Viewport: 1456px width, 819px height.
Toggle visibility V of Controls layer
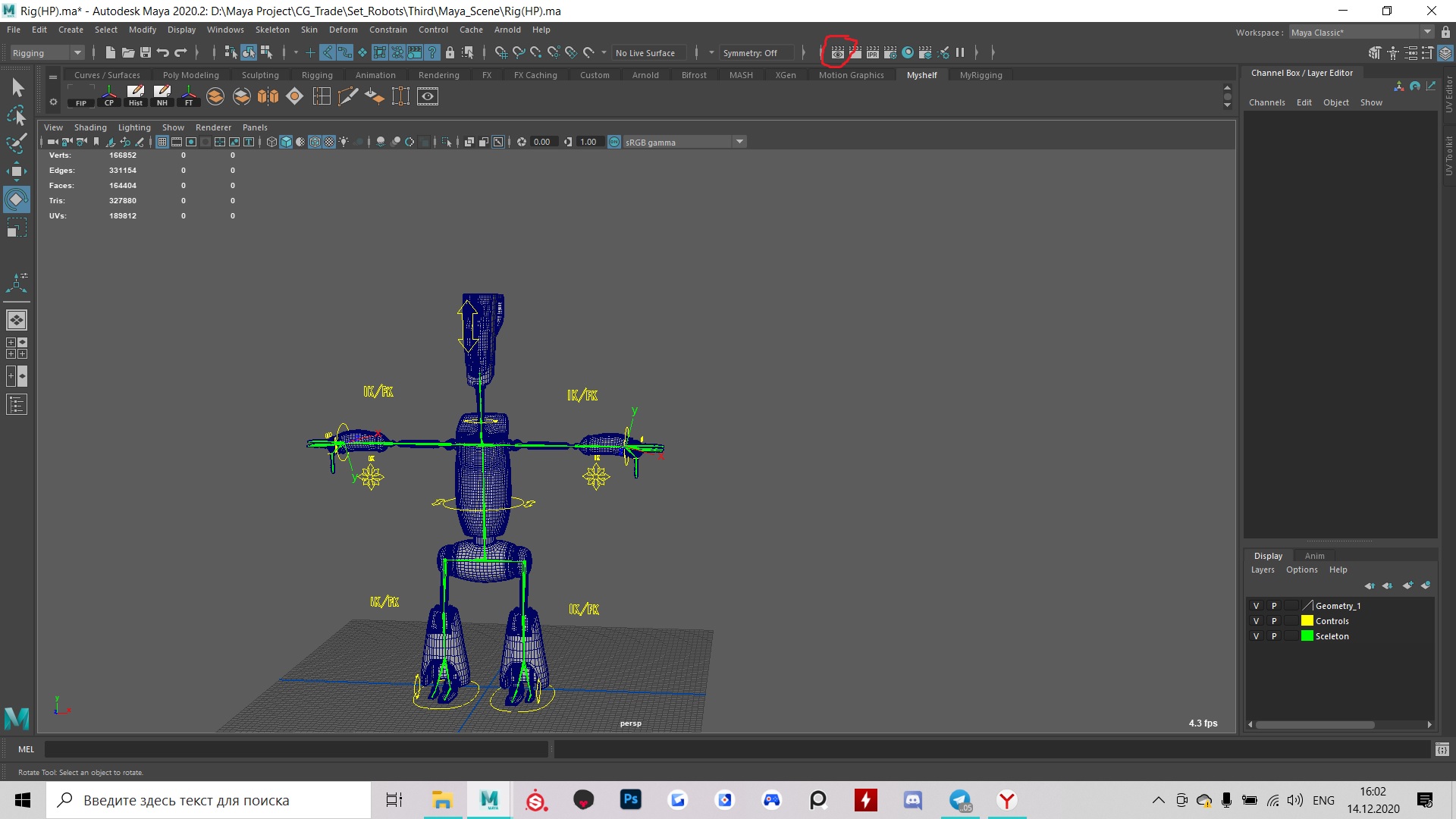(x=1256, y=621)
